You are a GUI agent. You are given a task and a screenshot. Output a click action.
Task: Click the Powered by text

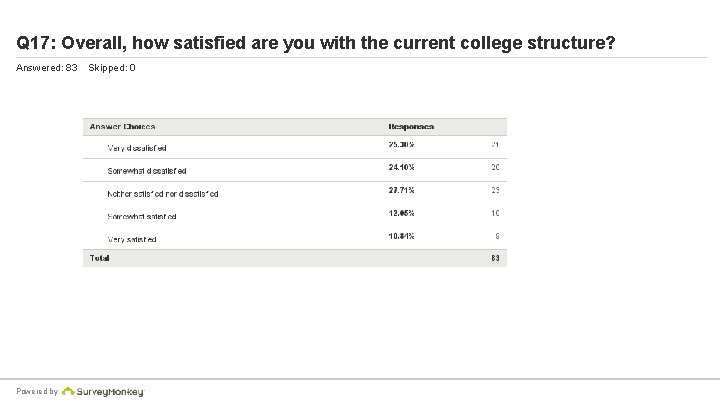(37, 392)
